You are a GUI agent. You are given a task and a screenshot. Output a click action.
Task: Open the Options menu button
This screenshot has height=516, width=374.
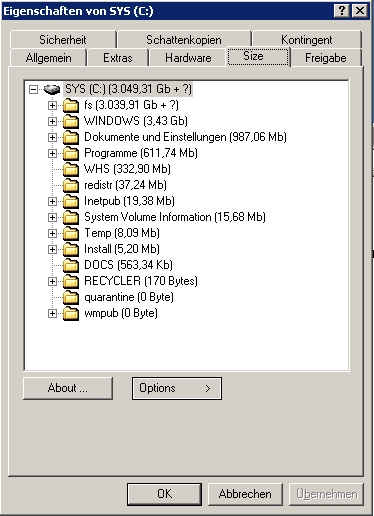tap(177, 388)
